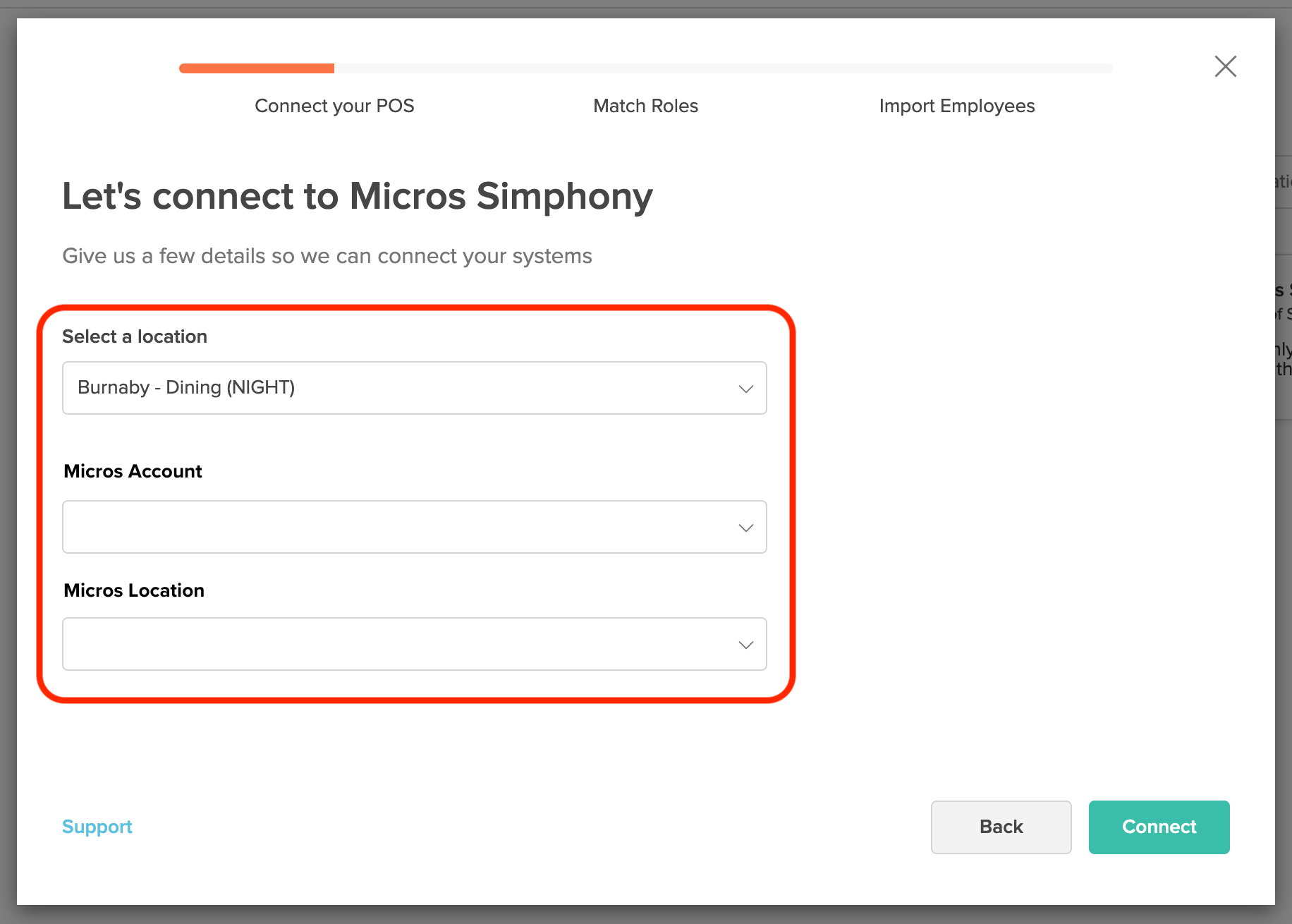Click the chevron arrow in Micros Location field
The width and height of the screenshot is (1292, 924).
point(745,645)
